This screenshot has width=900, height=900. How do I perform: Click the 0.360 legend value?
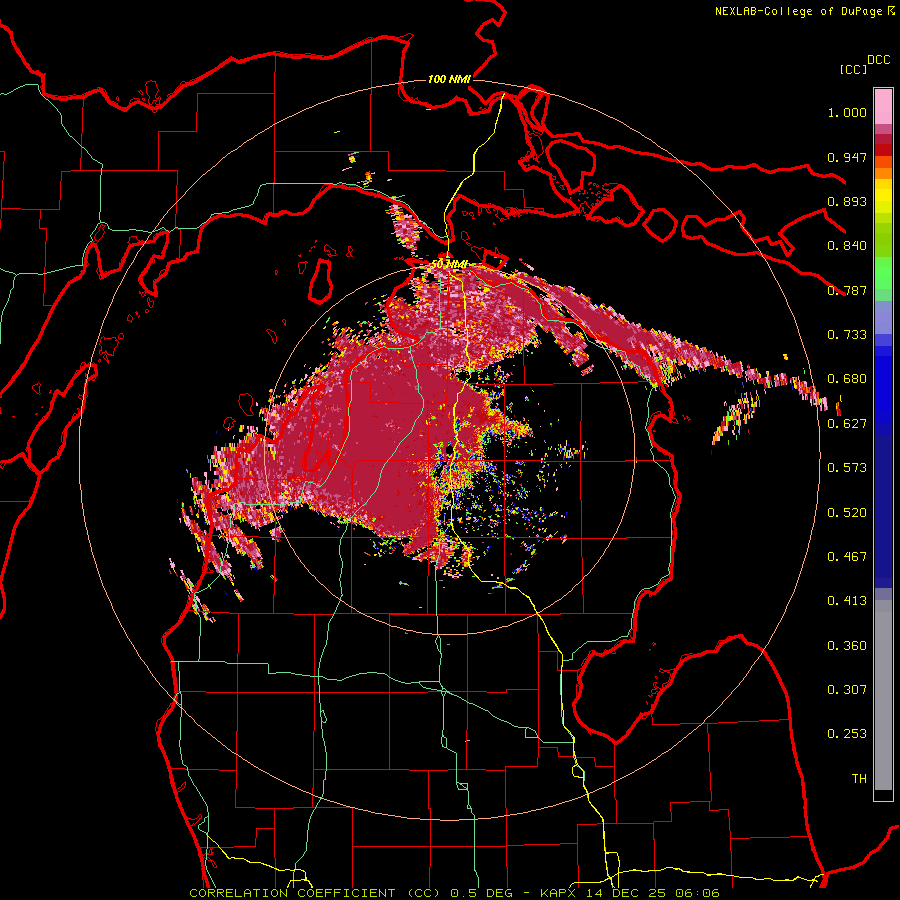(x=847, y=646)
